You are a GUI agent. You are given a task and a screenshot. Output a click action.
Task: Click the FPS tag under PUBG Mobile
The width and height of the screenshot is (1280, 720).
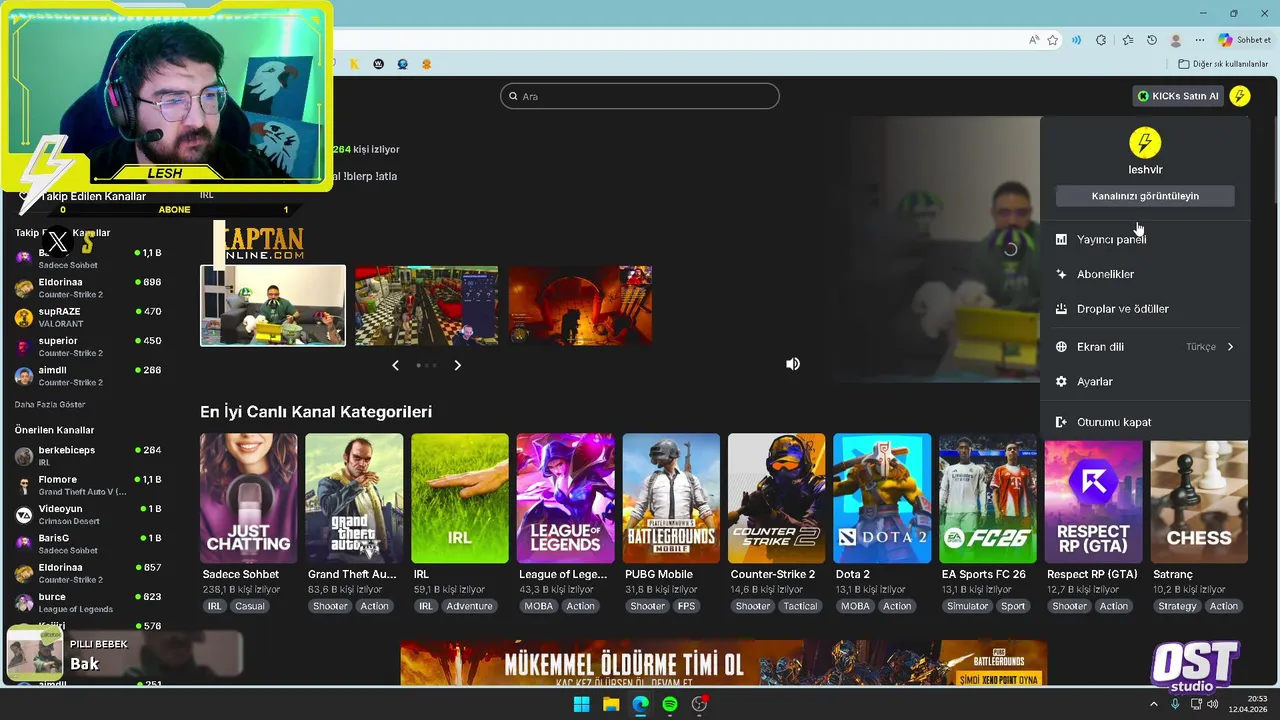tap(686, 606)
